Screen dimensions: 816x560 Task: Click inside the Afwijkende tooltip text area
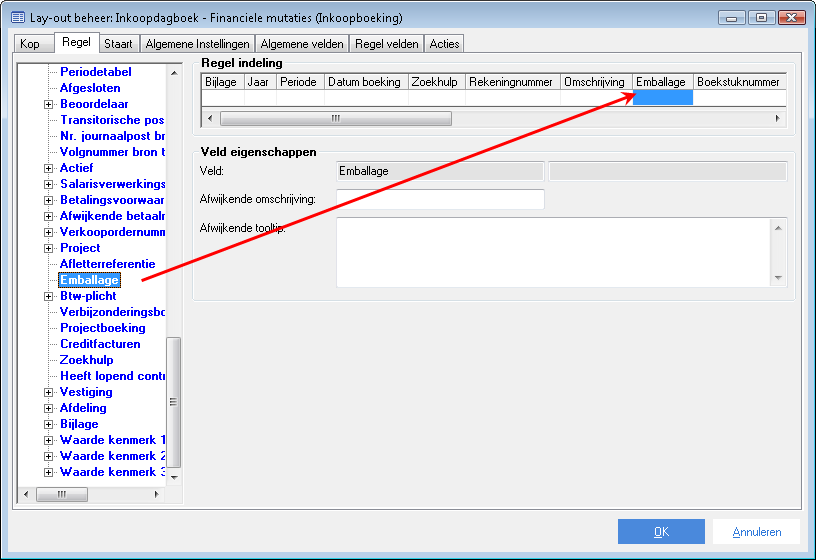tap(553, 252)
